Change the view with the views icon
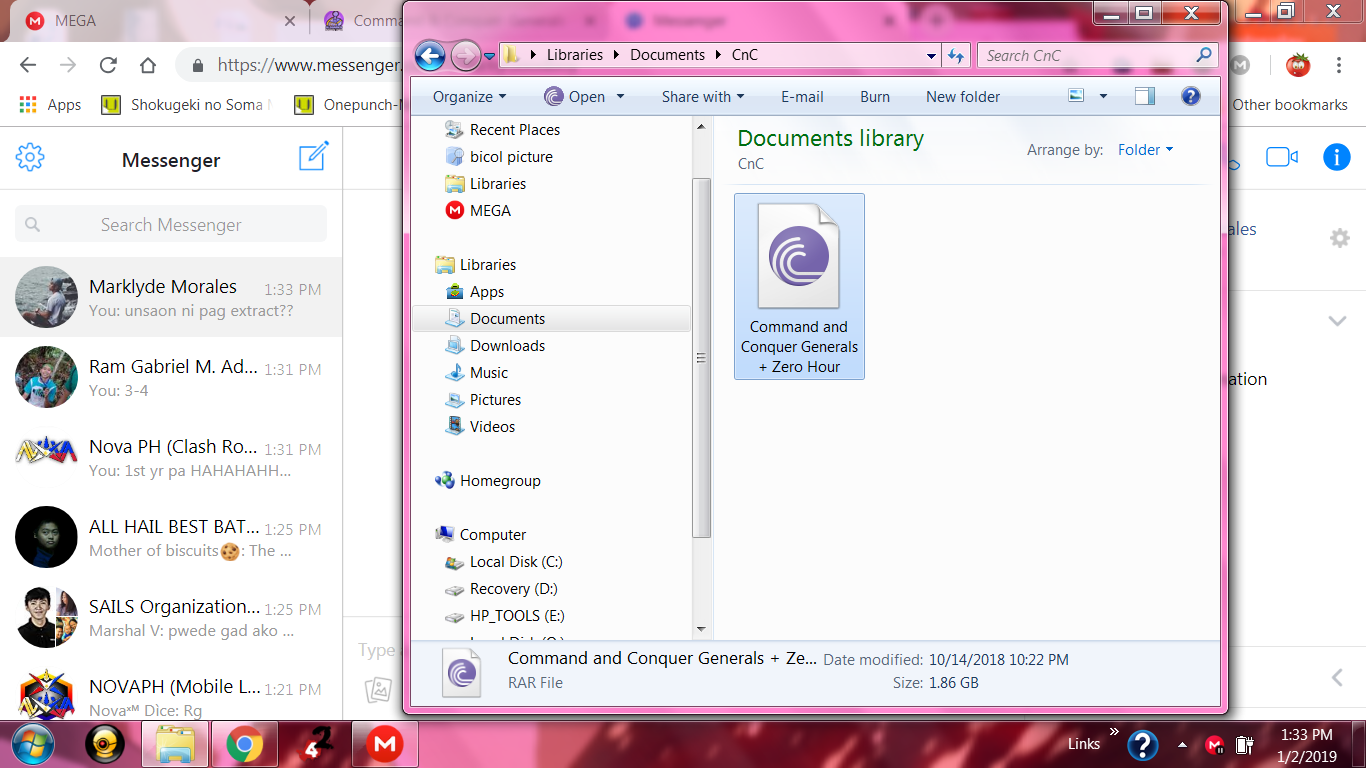Image resolution: width=1366 pixels, height=768 pixels. point(1076,96)
